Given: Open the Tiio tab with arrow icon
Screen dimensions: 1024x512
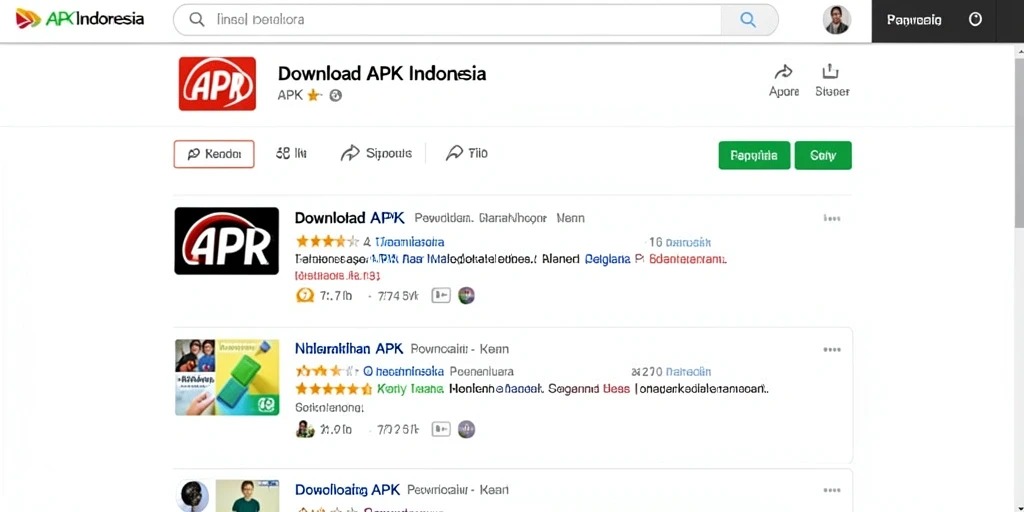Looking at the screenshot, I should 466,153.
